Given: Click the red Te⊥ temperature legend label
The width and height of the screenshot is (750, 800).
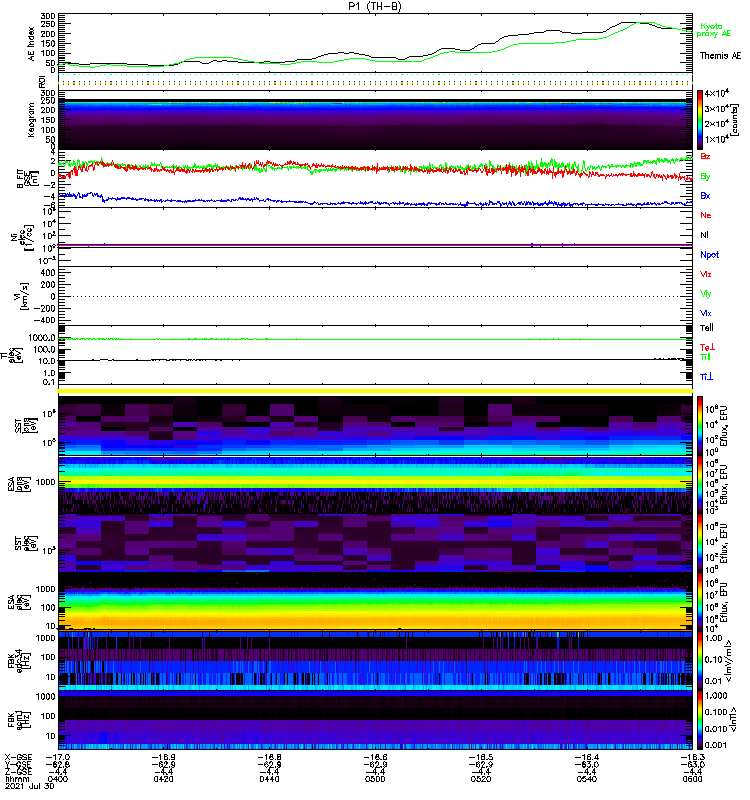Looking at the screenshot, I should click(707, 346).
